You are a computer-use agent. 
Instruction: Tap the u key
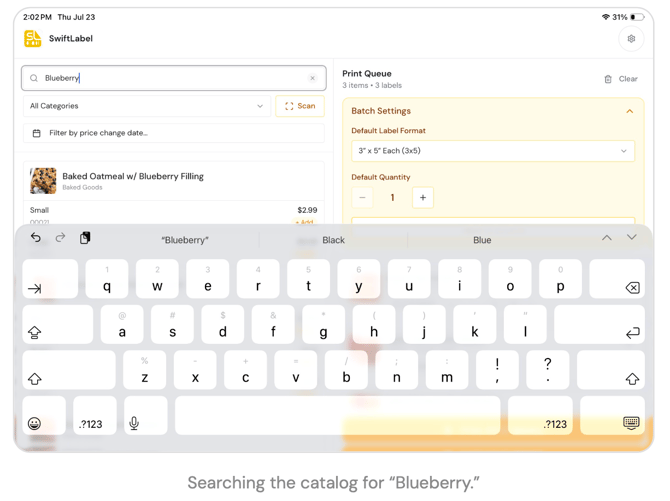coord(409,279)
